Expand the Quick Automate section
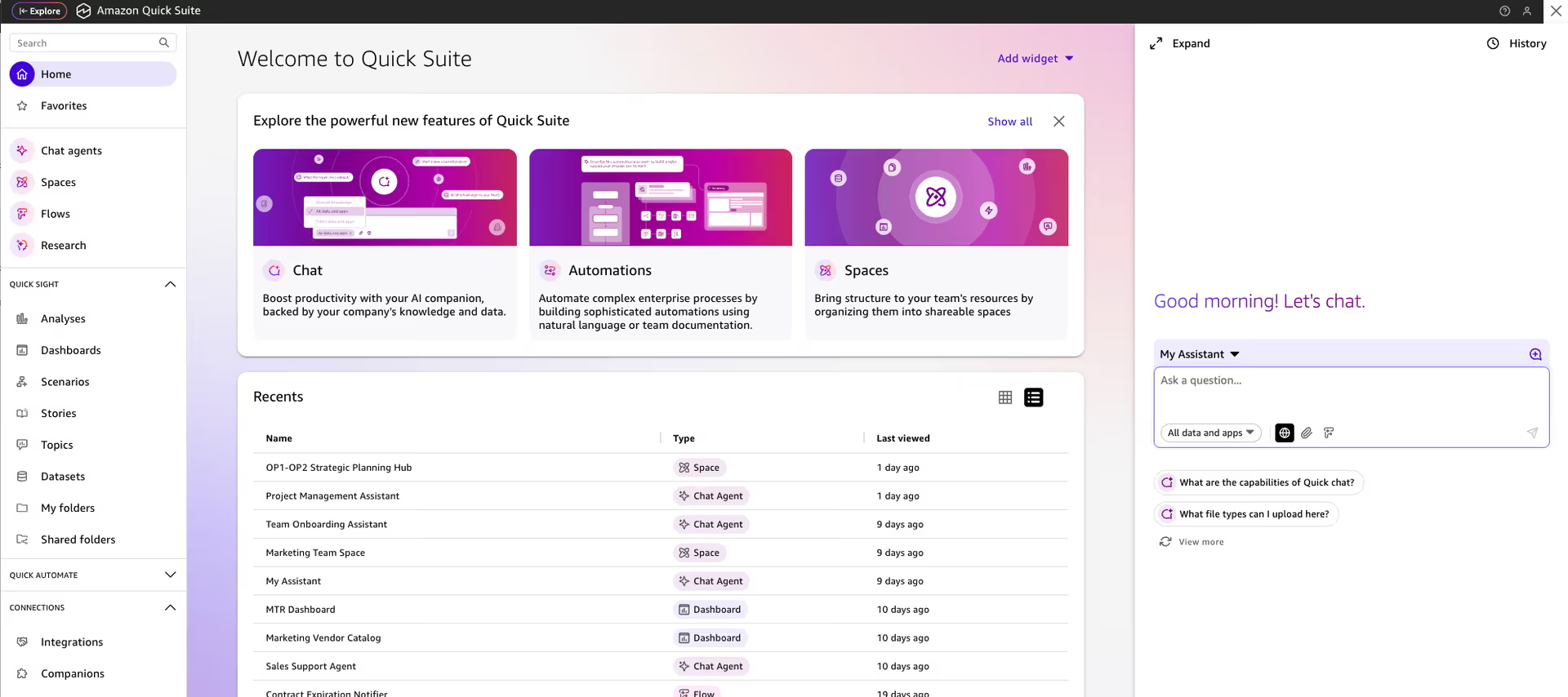Image resolution: width=1568 pixels, height=697 pixels. (170, 575)
